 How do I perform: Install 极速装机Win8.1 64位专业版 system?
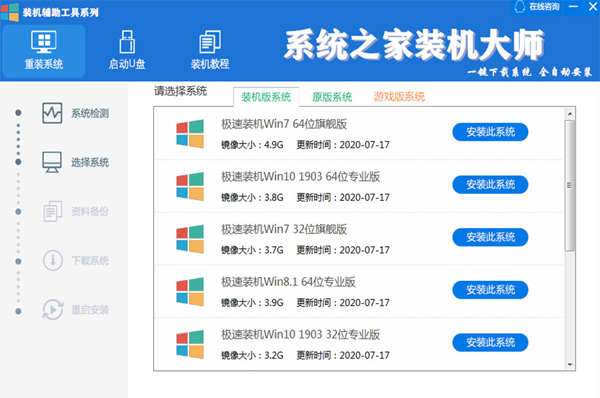pyautogui.click(x=490, y=290)
